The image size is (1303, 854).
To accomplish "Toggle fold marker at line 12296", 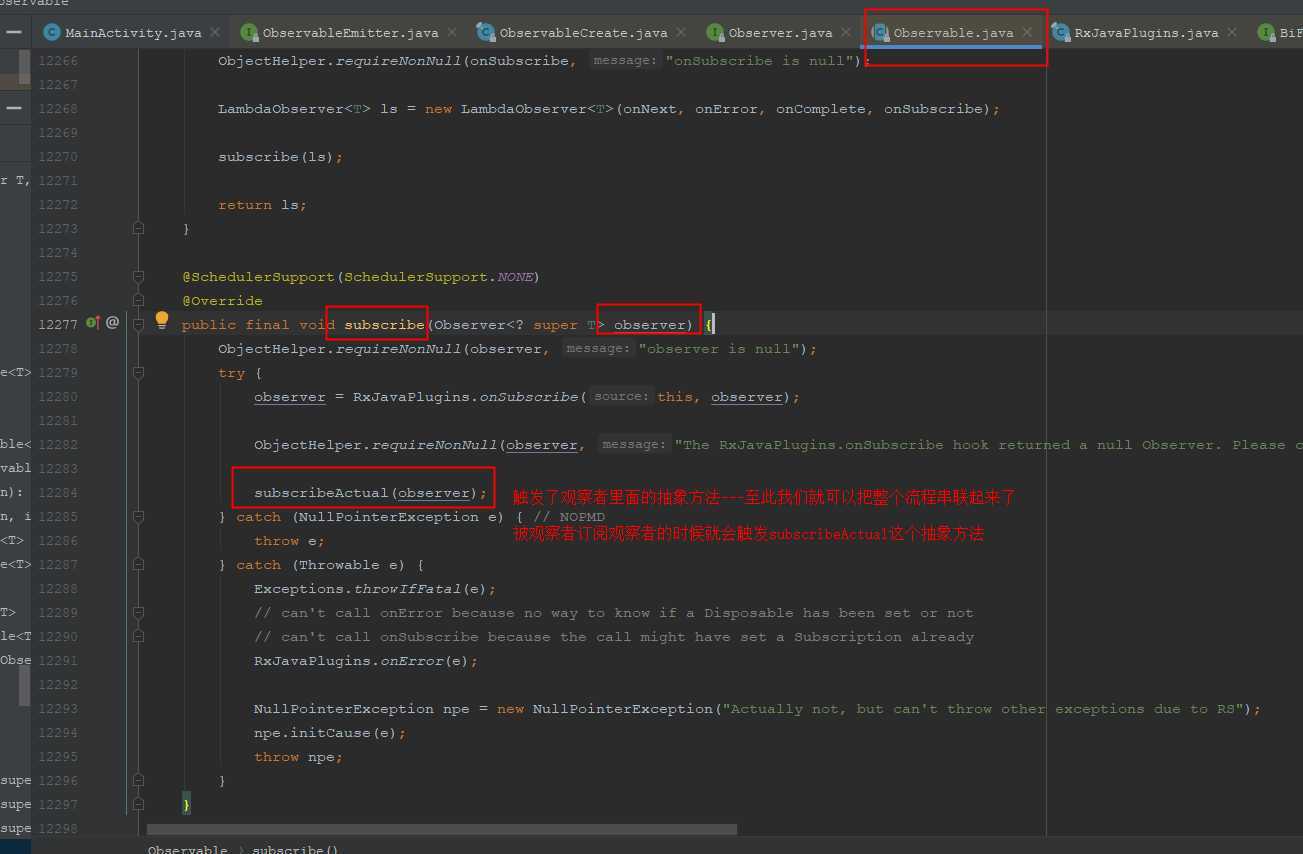I will (x=139, y=781).
